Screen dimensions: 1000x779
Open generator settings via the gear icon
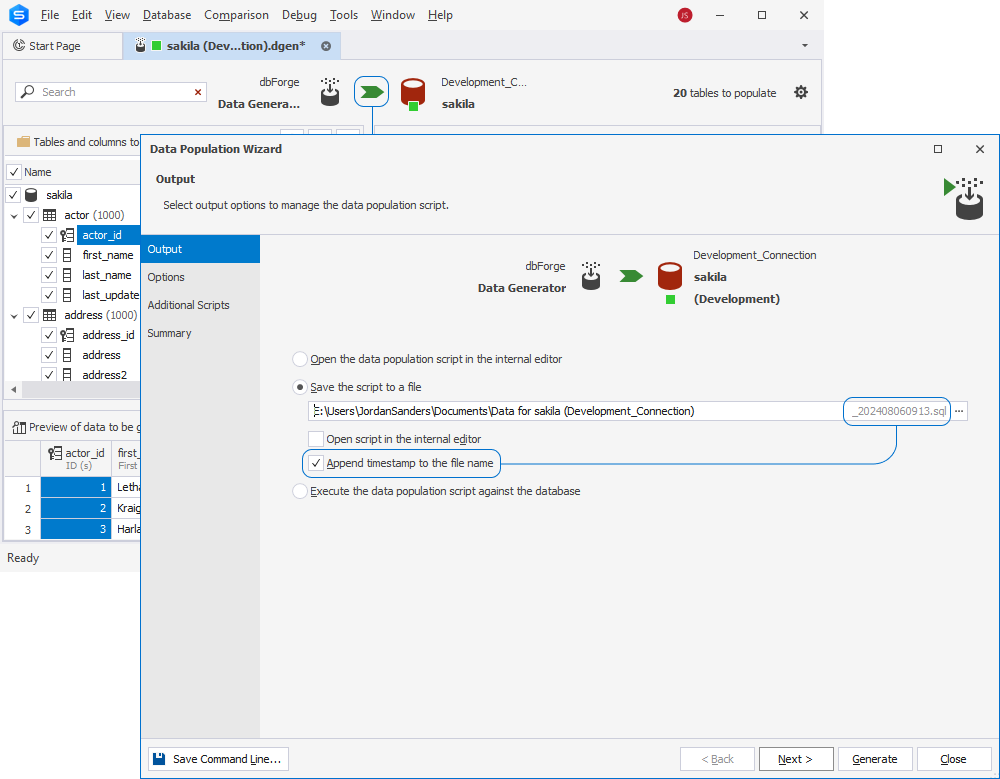[x=801, y=92]
